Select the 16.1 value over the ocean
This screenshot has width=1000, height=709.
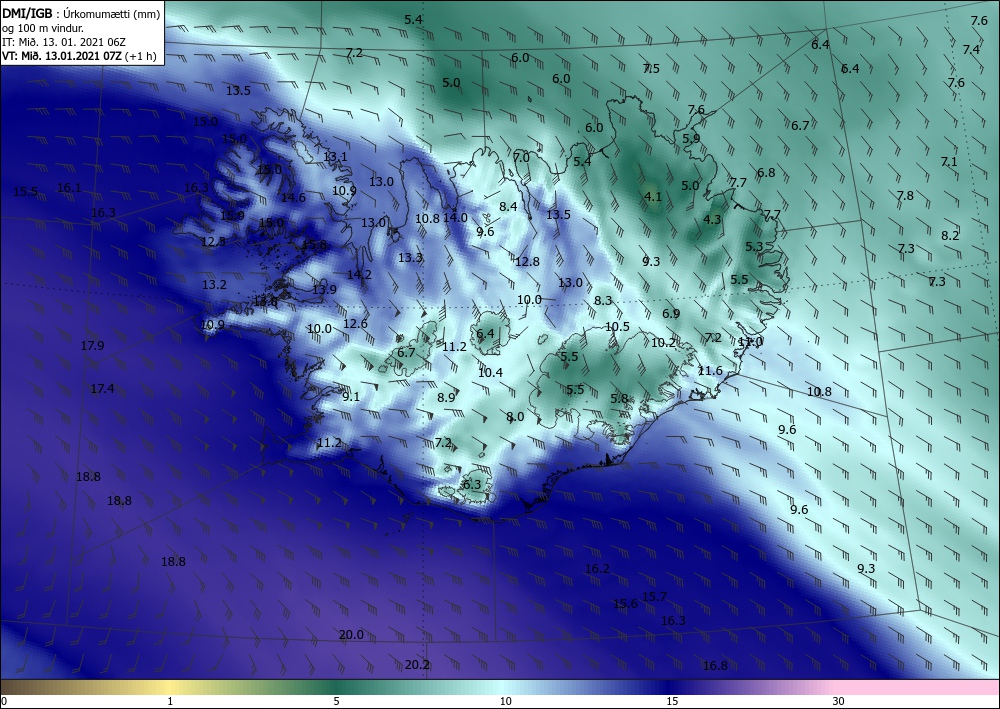pyautogui.click(x=69, y=188)
